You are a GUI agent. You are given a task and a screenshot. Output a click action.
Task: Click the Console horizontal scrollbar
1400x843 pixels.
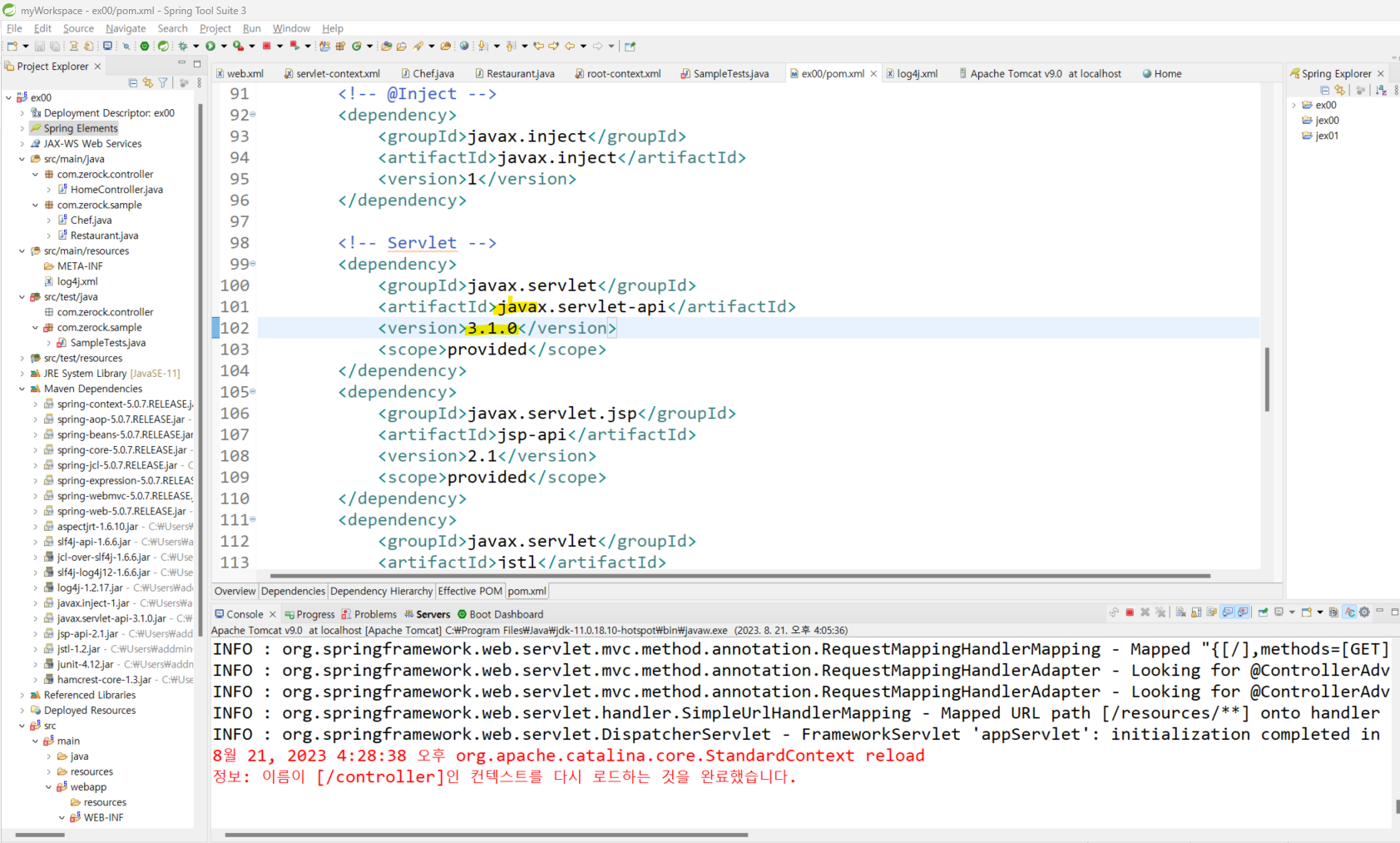[x=487, y=834]
